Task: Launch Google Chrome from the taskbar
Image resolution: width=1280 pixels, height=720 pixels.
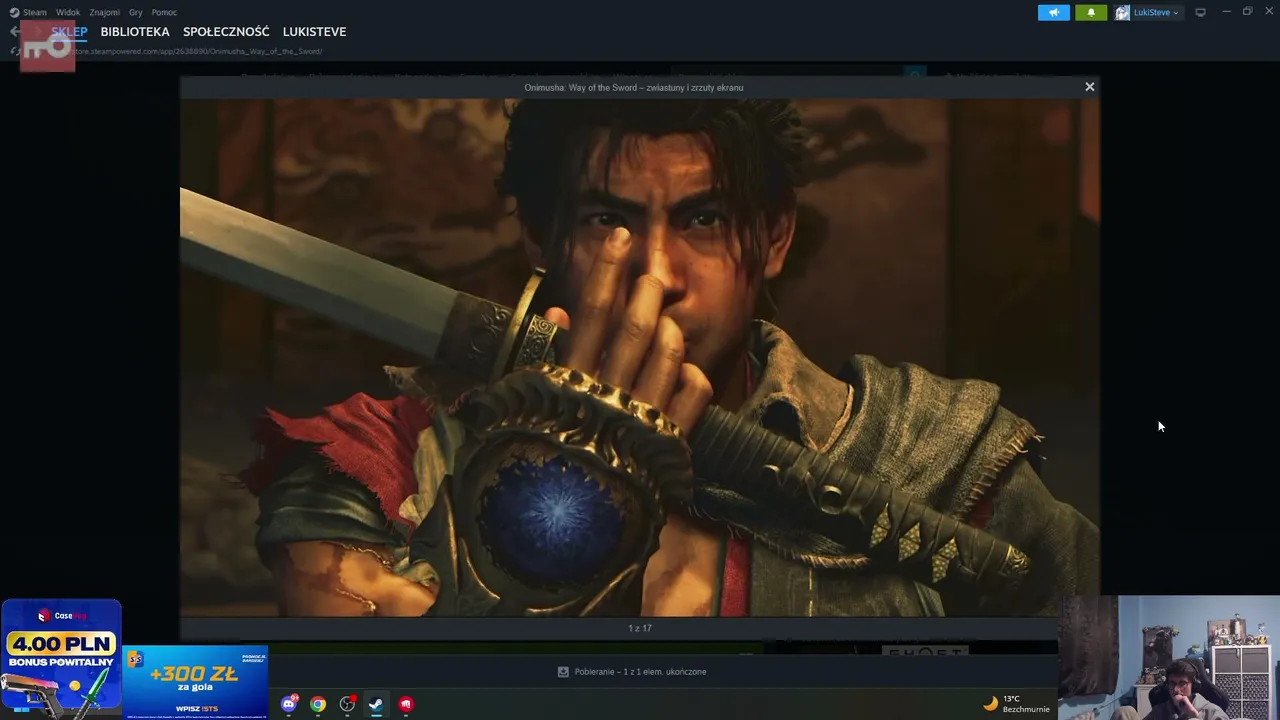Action: pos(318,704)
